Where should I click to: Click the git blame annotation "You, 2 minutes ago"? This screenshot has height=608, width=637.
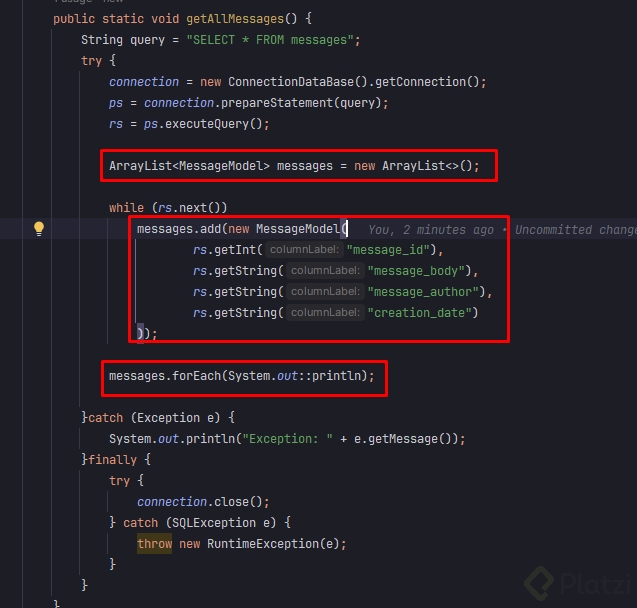tap(431, 229)
